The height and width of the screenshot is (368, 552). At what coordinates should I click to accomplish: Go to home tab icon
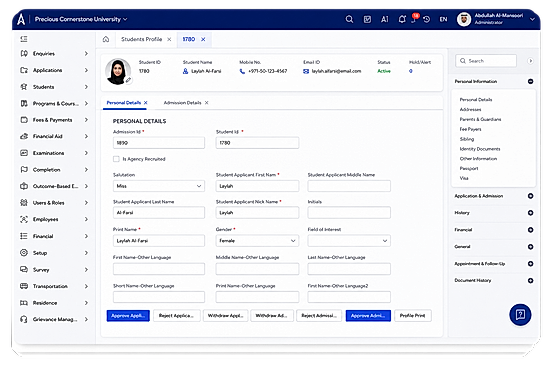[x=106, y=39]
